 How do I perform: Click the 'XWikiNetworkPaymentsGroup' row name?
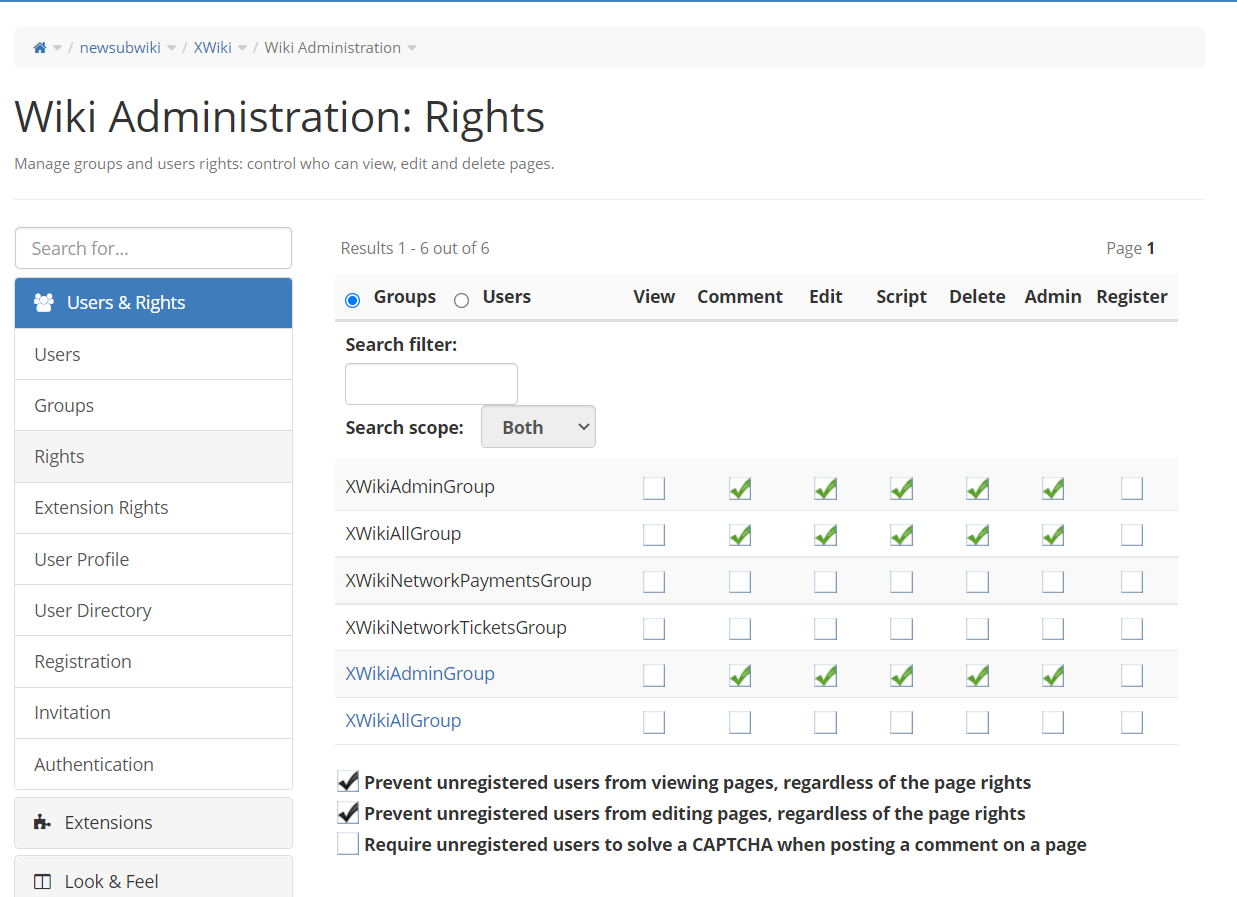click(468, 581)
